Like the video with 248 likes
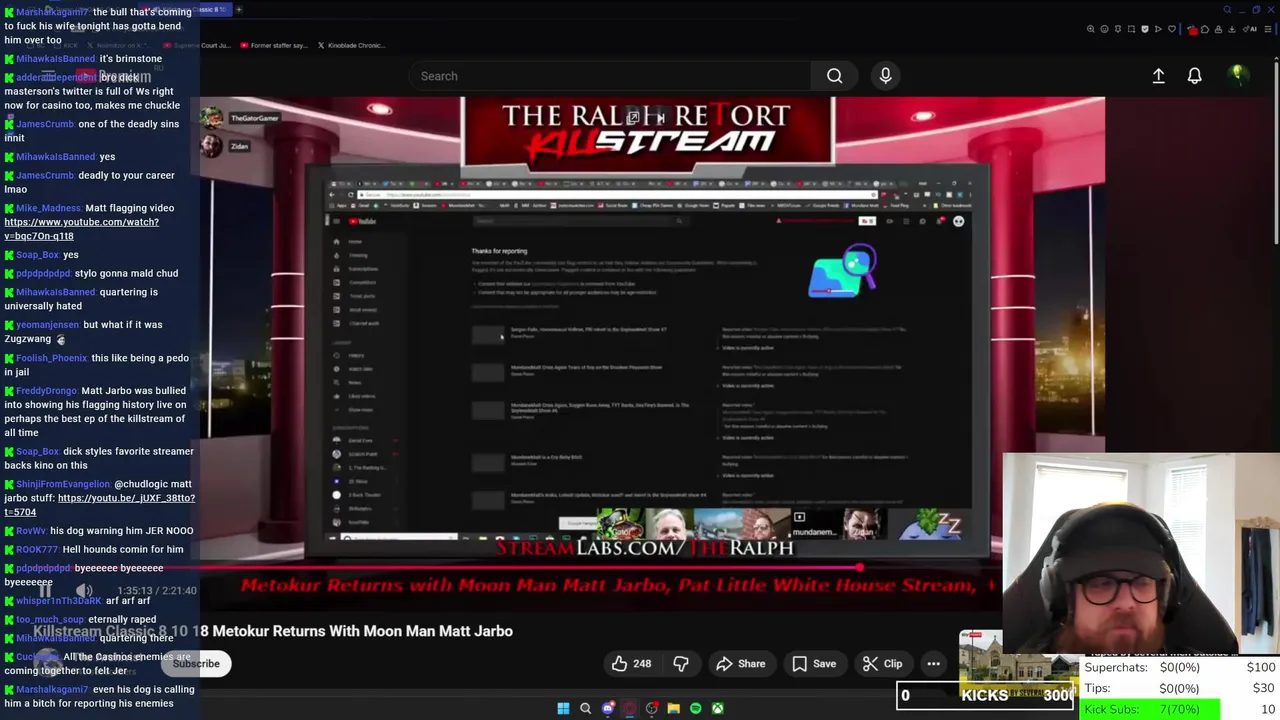The width and height of the screenshot is (1280, 720). pos(631,664)
